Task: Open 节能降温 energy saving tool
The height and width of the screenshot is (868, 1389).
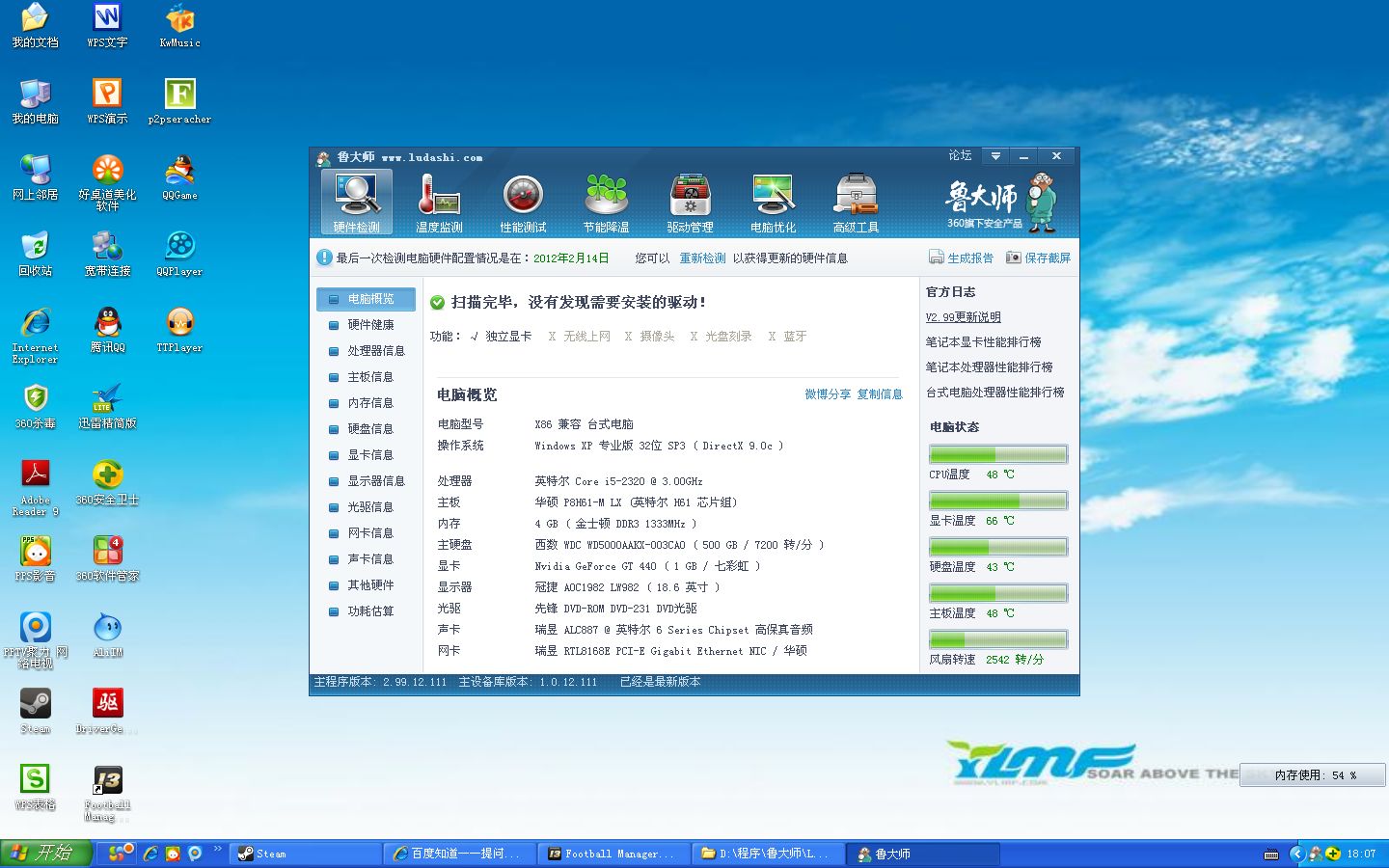Action: 606,203
